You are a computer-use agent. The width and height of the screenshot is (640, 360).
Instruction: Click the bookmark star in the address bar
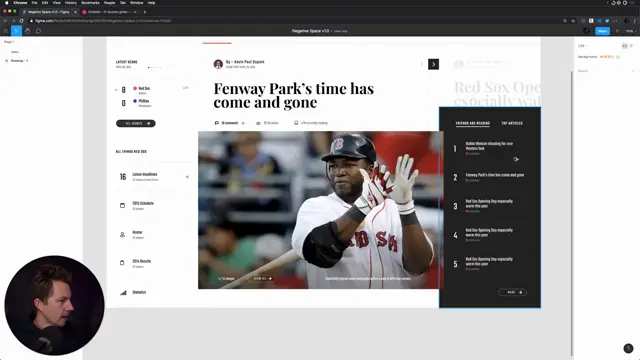point(573,21)
